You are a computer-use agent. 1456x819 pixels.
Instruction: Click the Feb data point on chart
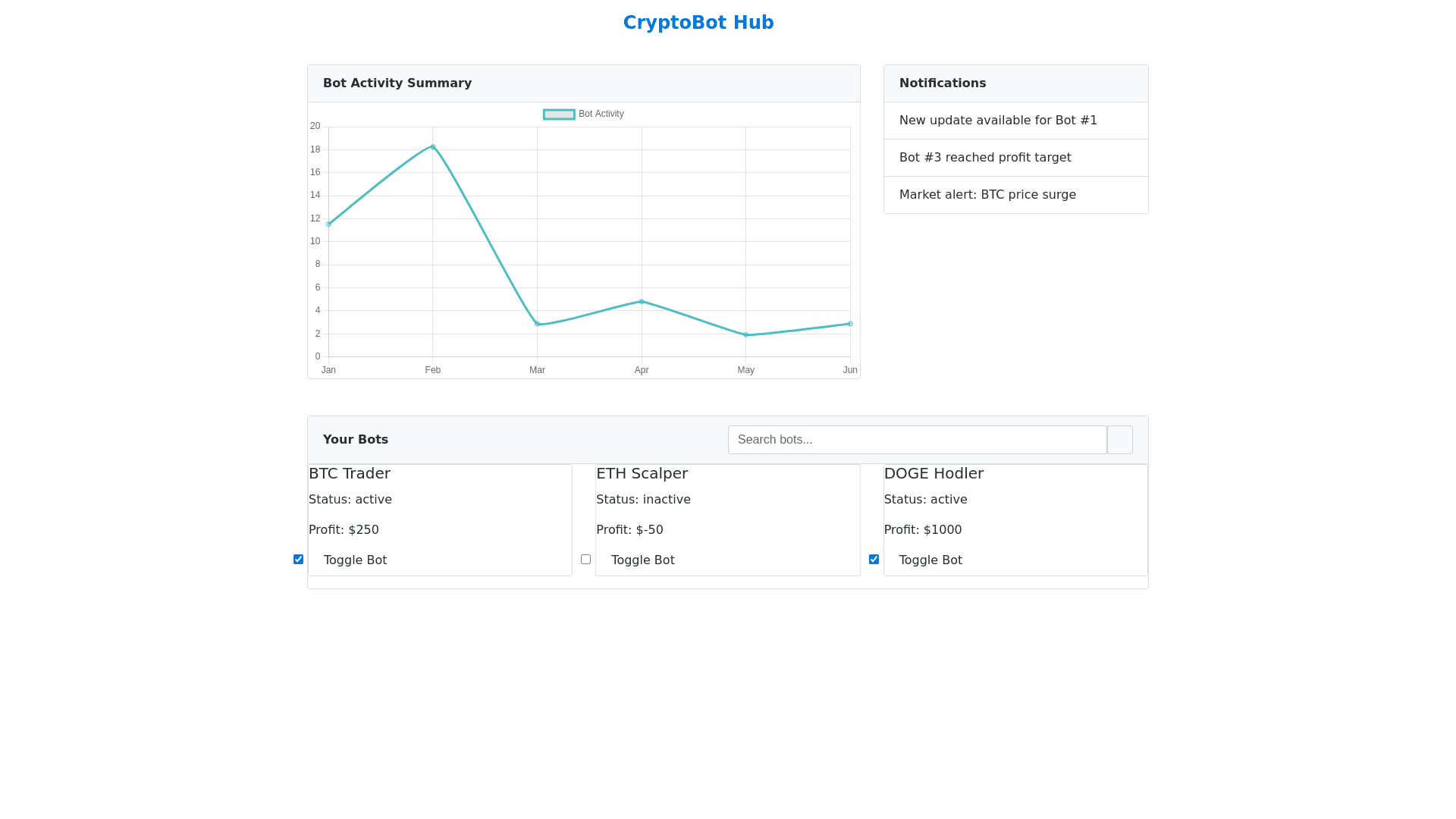[x=433, y=147]
